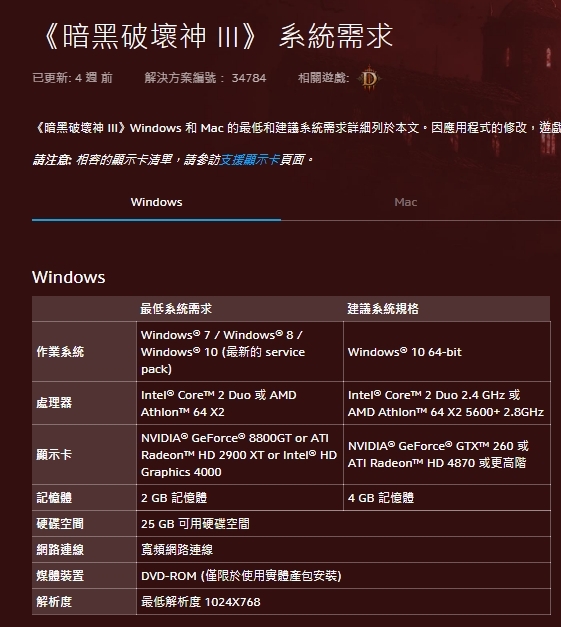Viewport: 561px width, 627px height.
Task: Click the GeForce 8800GT minimum graphics cell
Action: [240, 455]
